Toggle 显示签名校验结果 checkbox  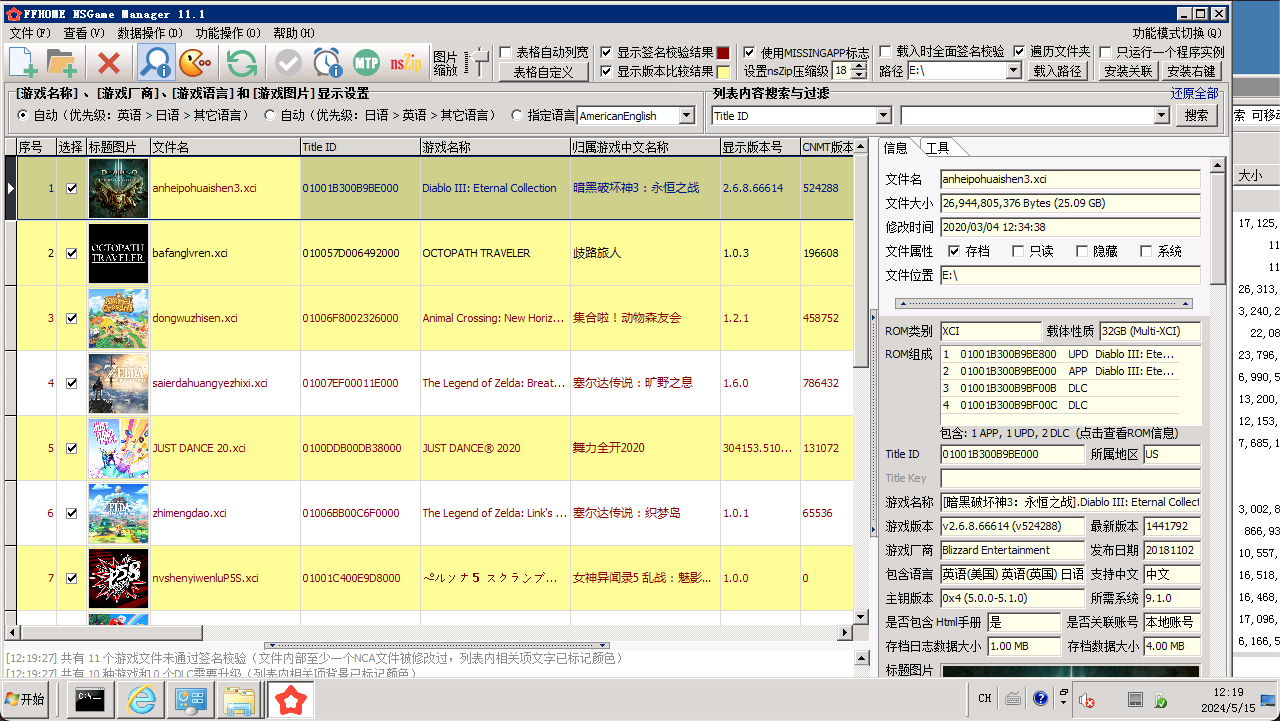[606, 52]
